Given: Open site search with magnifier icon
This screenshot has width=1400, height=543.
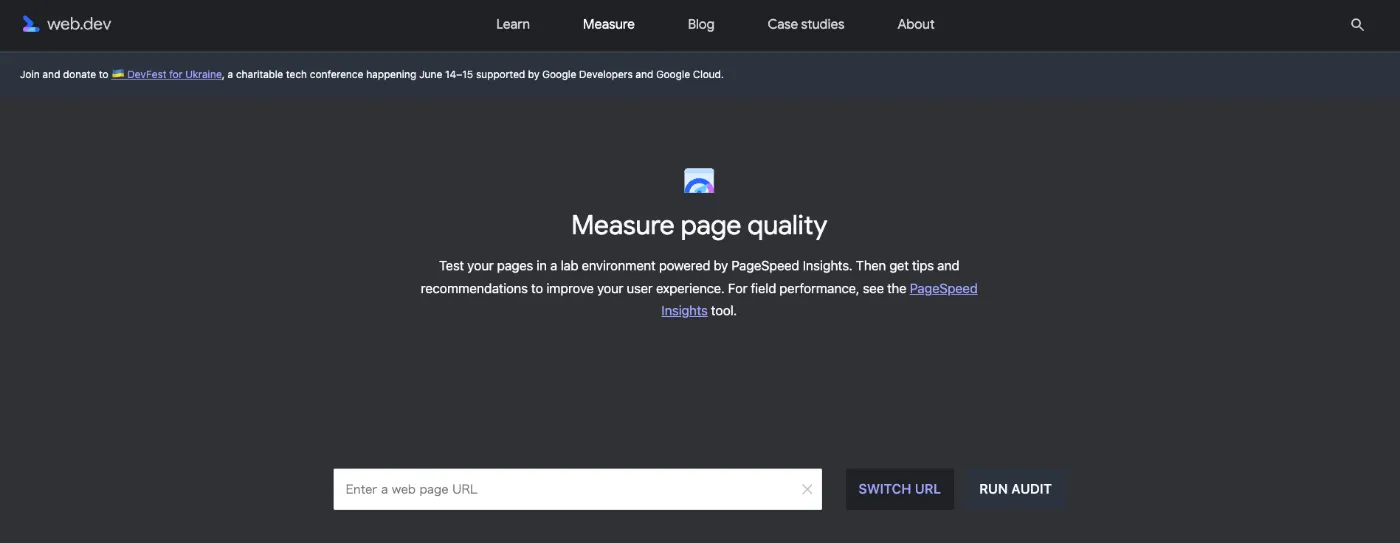Looking at the screenshot, I should point(1357,25).
